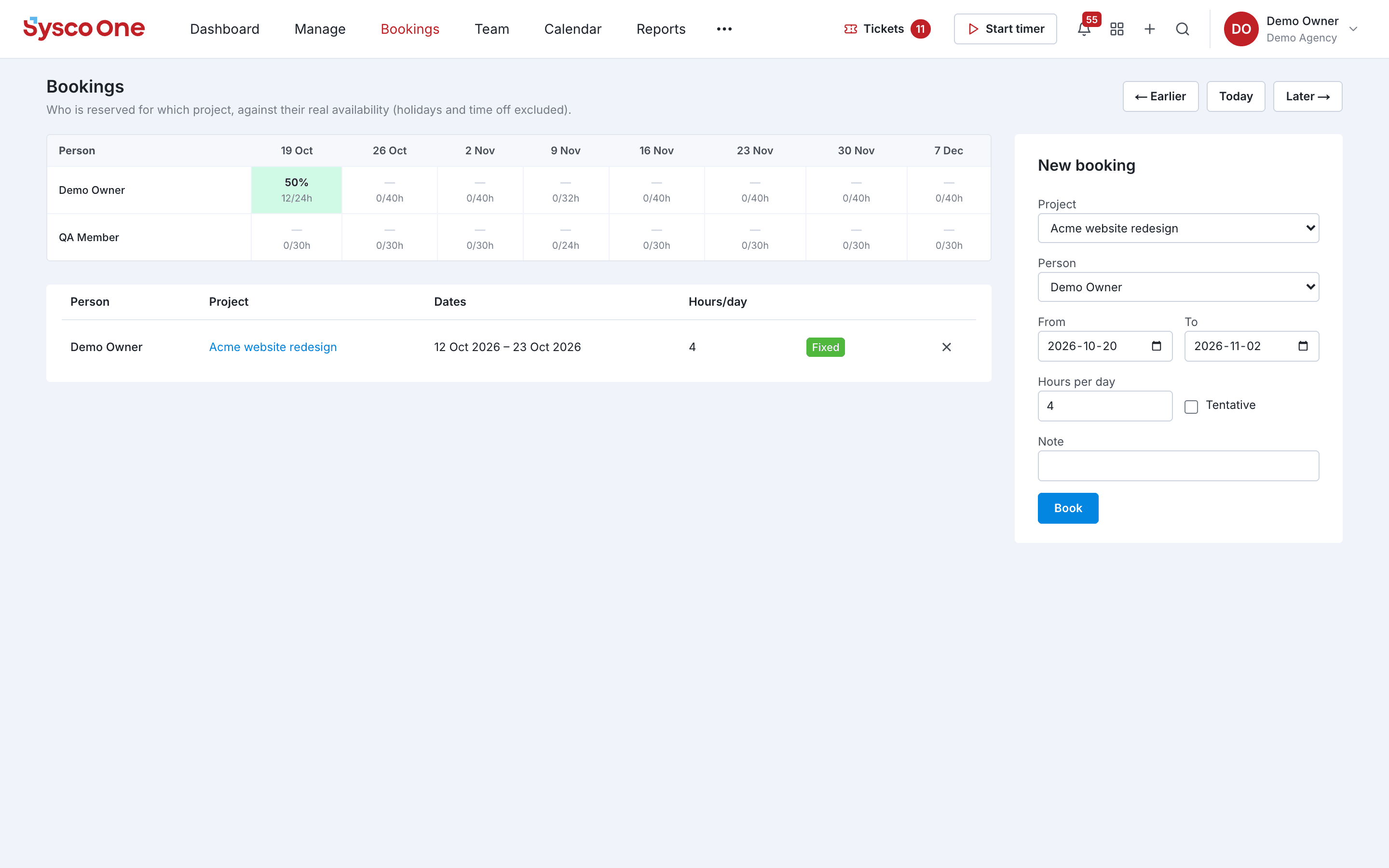The image size is (1389, 868).
Task: Open the Team menu item
Action: [491, 29]
